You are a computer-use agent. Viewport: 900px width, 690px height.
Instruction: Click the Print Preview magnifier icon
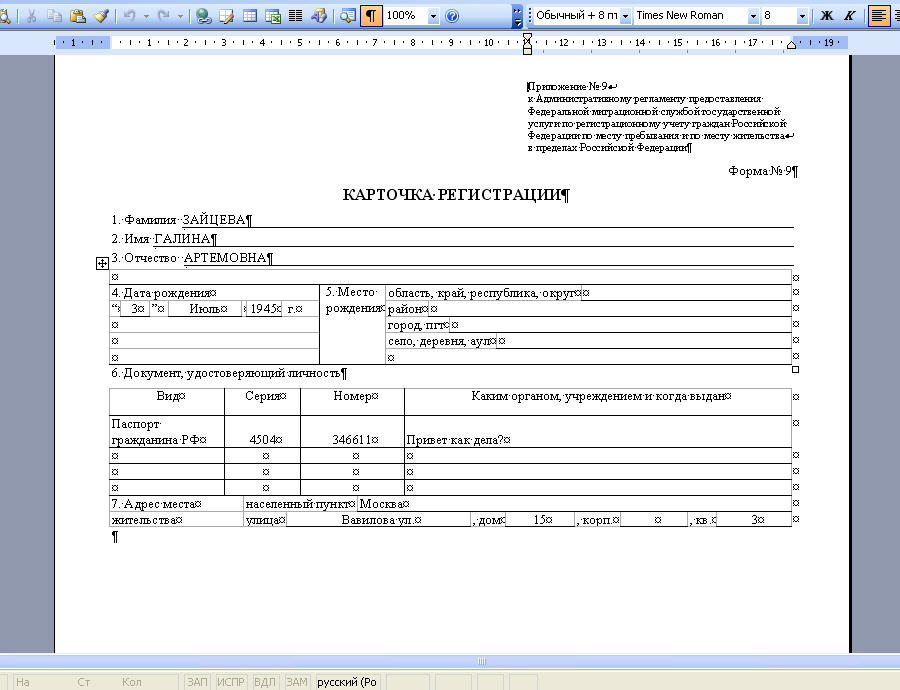click(5, 15)
